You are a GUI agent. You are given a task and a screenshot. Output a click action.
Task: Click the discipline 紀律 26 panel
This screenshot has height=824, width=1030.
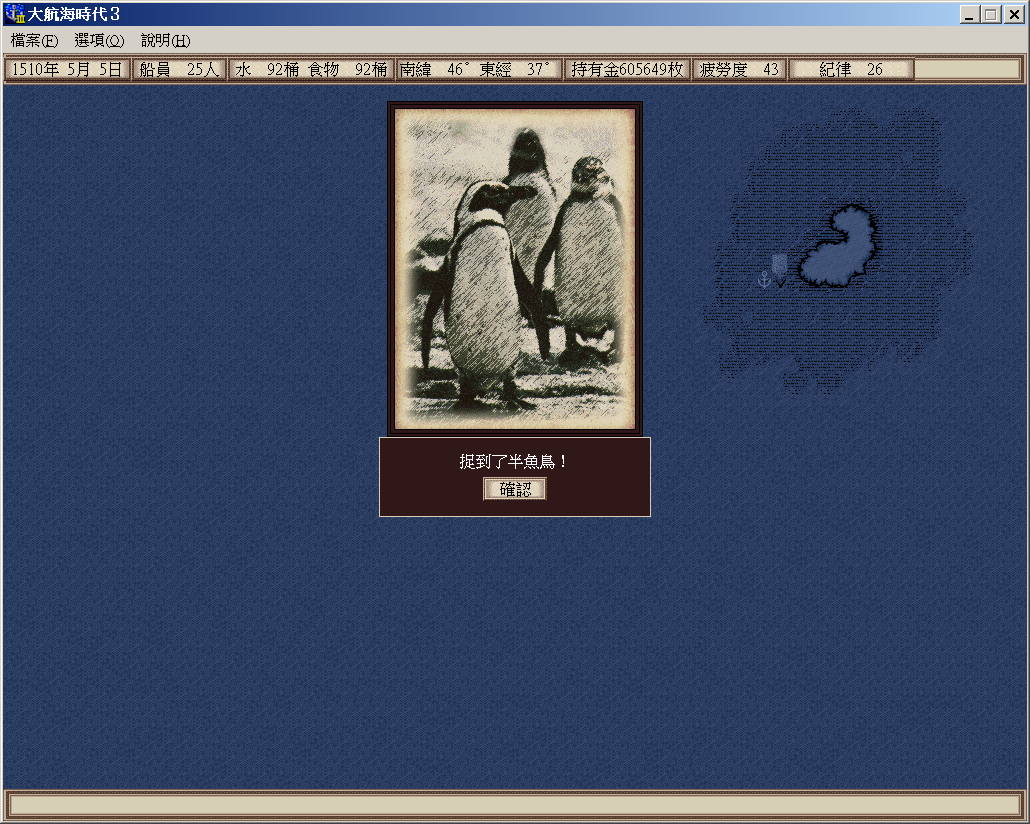[x=851, y=69]
